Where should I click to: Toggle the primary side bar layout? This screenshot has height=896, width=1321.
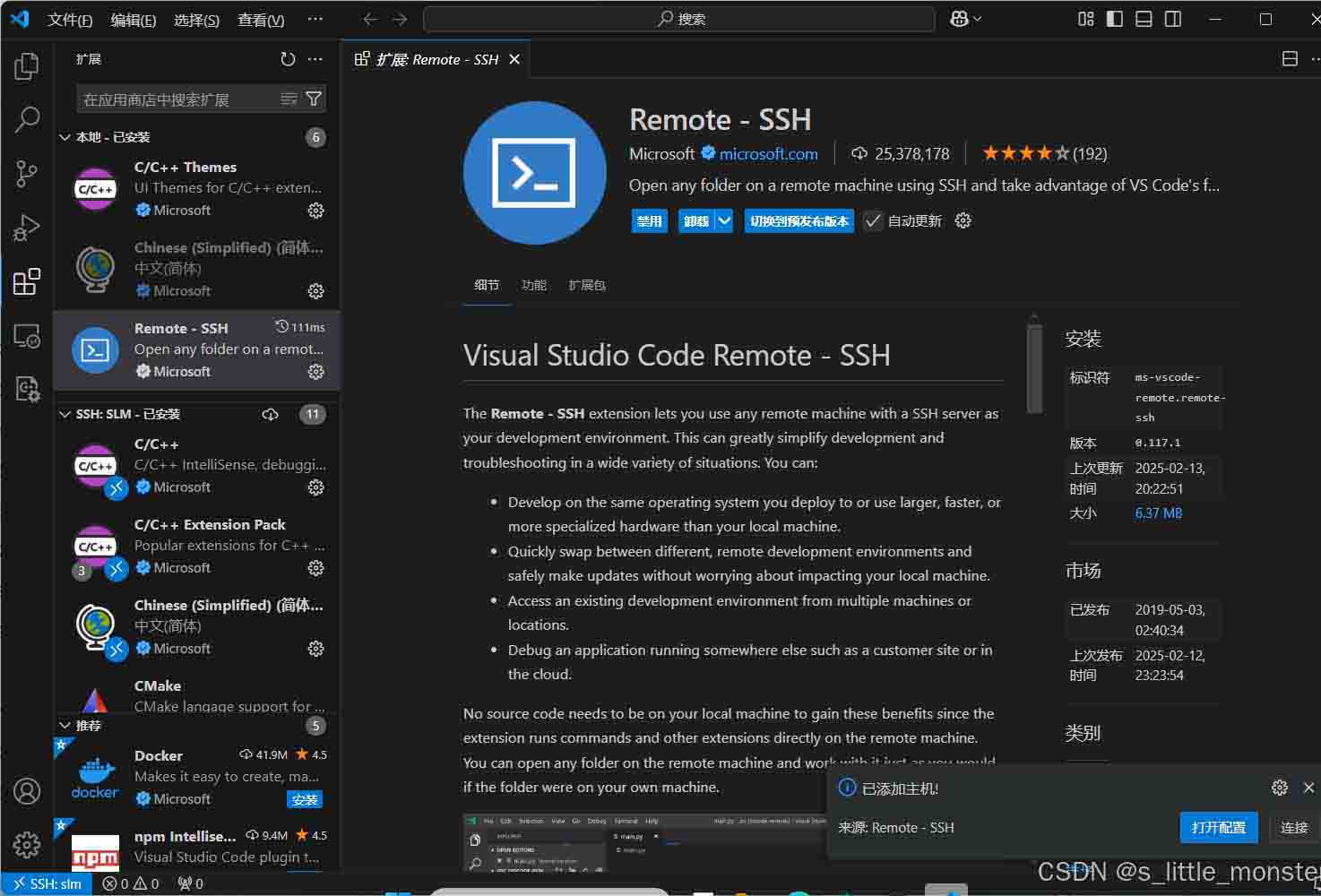pyautogui.click(x=1114, y=19)
